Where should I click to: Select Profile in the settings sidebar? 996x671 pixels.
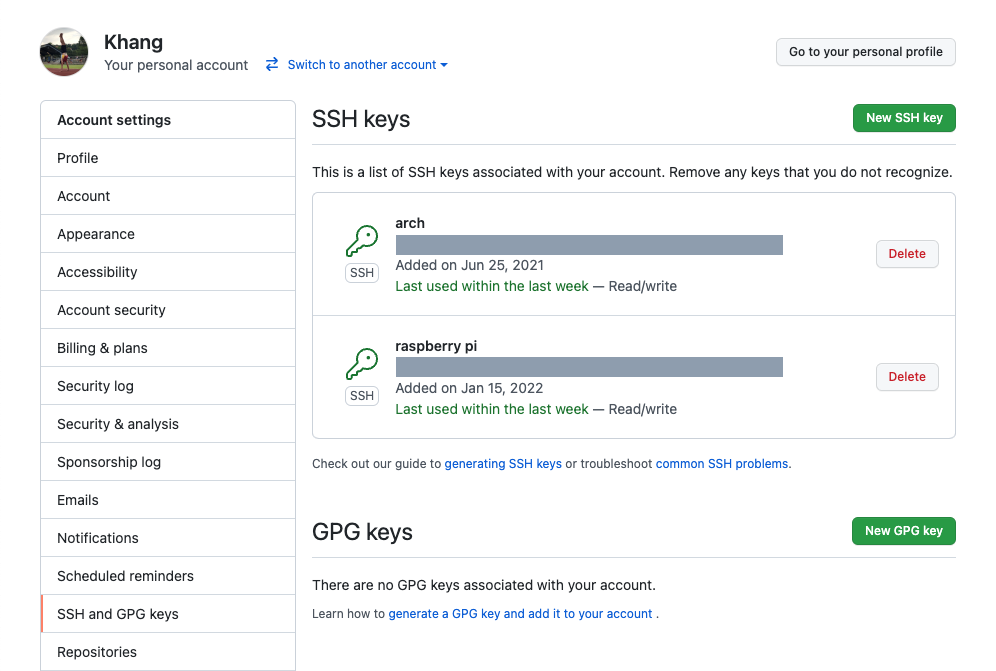tap(77, 157)
